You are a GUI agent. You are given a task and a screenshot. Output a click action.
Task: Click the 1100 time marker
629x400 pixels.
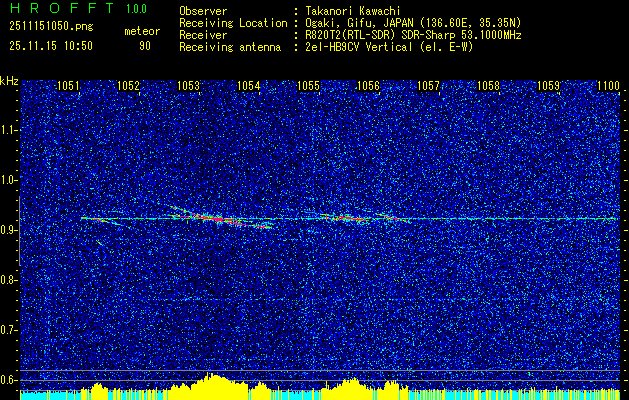pos(609,85)
